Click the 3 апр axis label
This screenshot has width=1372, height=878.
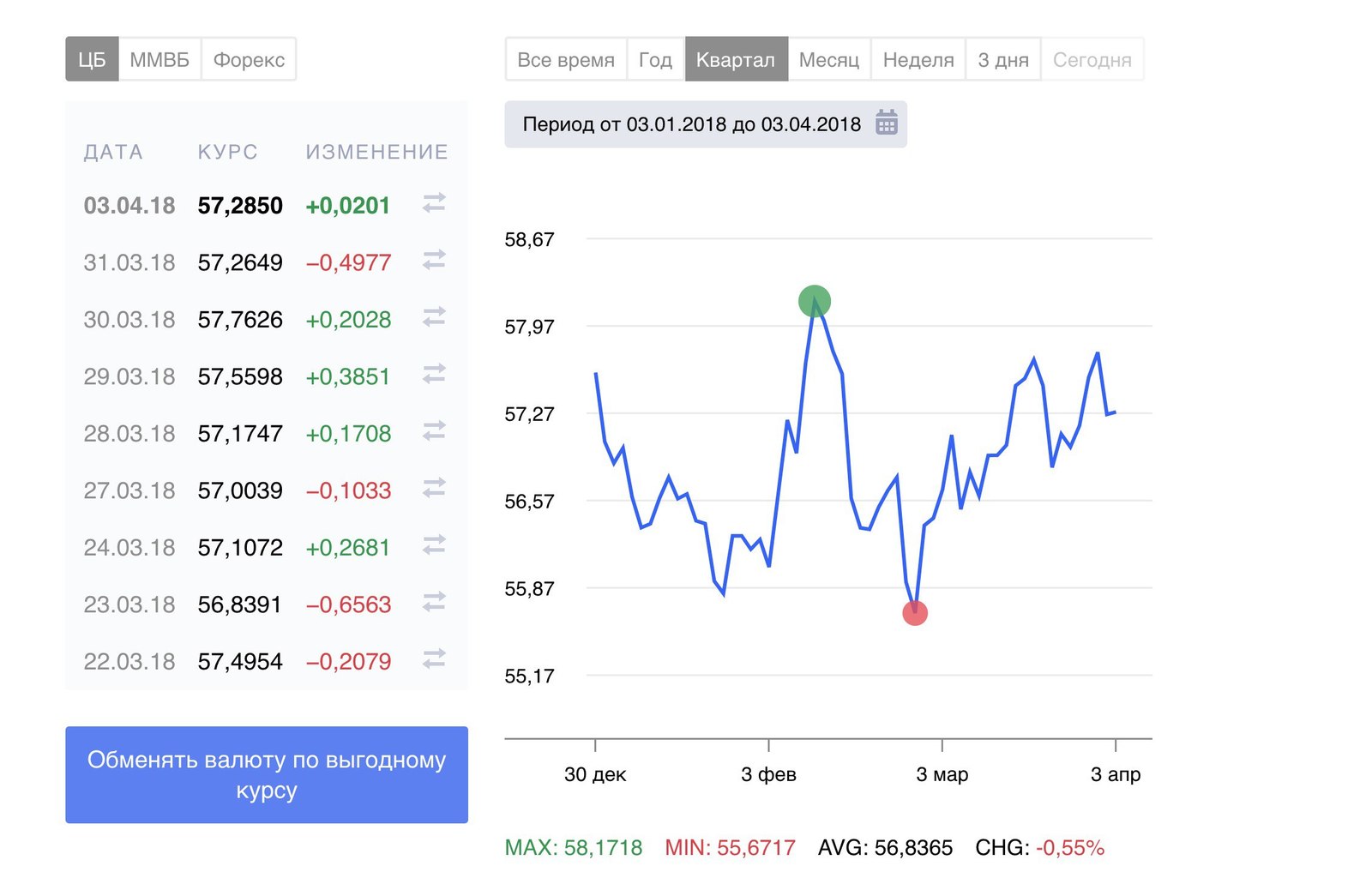pos(1116,774)
